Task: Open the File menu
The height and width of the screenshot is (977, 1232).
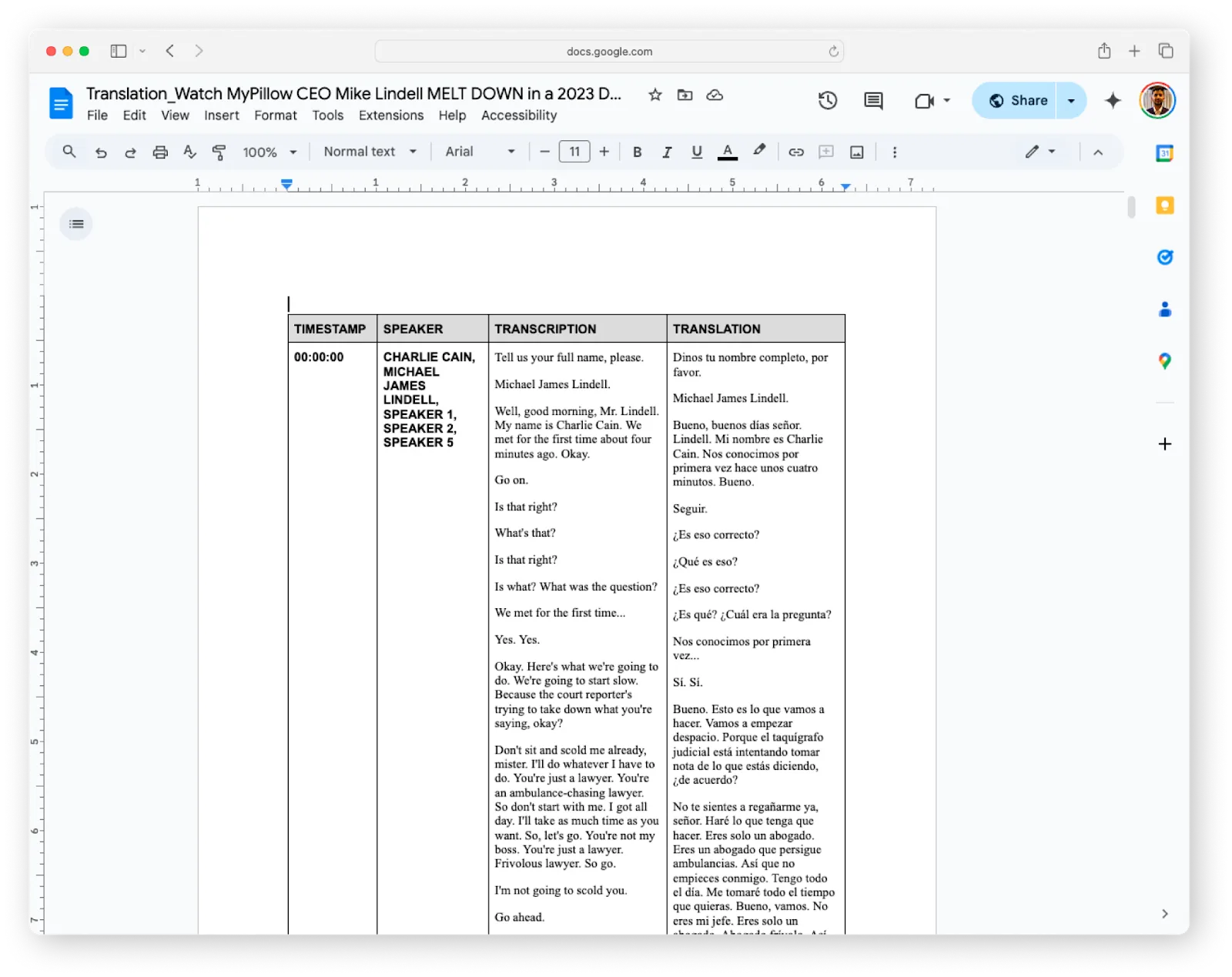Action: (97, 115)
